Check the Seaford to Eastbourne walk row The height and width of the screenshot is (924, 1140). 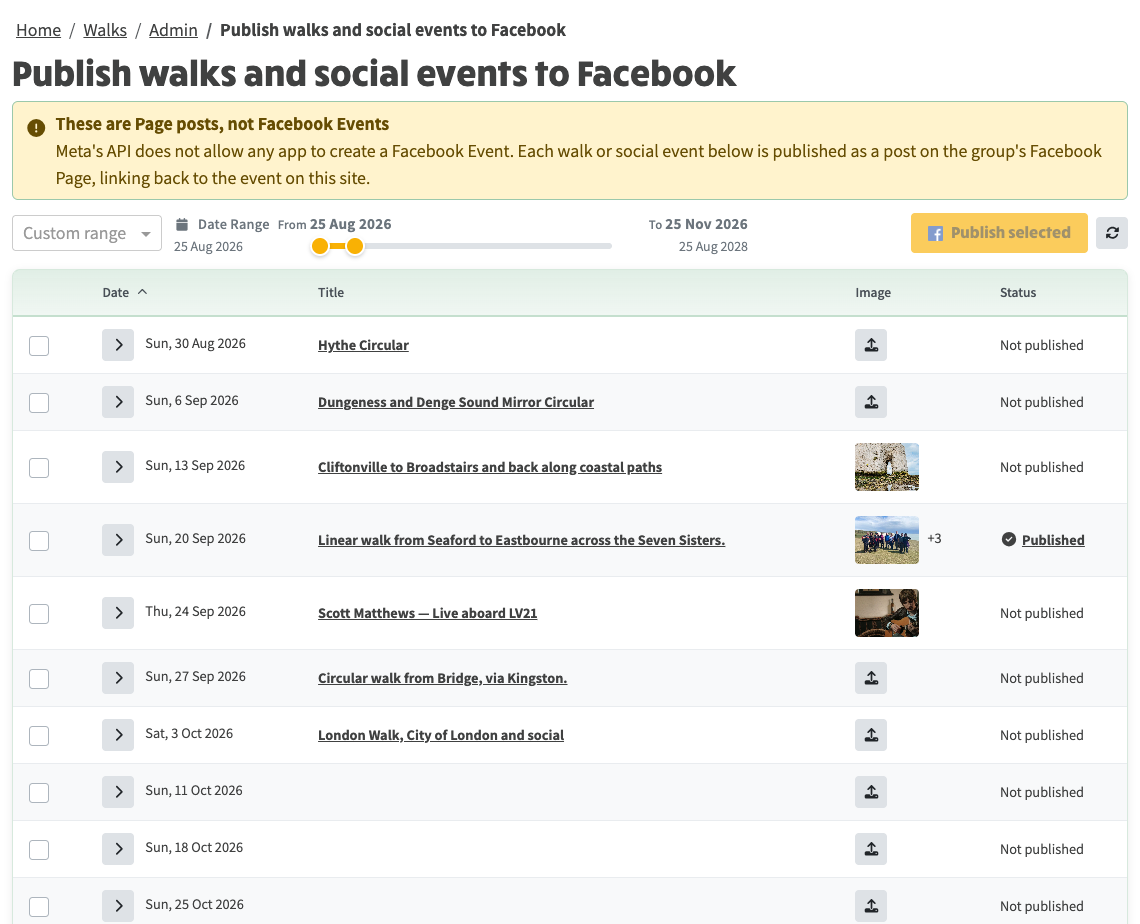pos(39,541)
